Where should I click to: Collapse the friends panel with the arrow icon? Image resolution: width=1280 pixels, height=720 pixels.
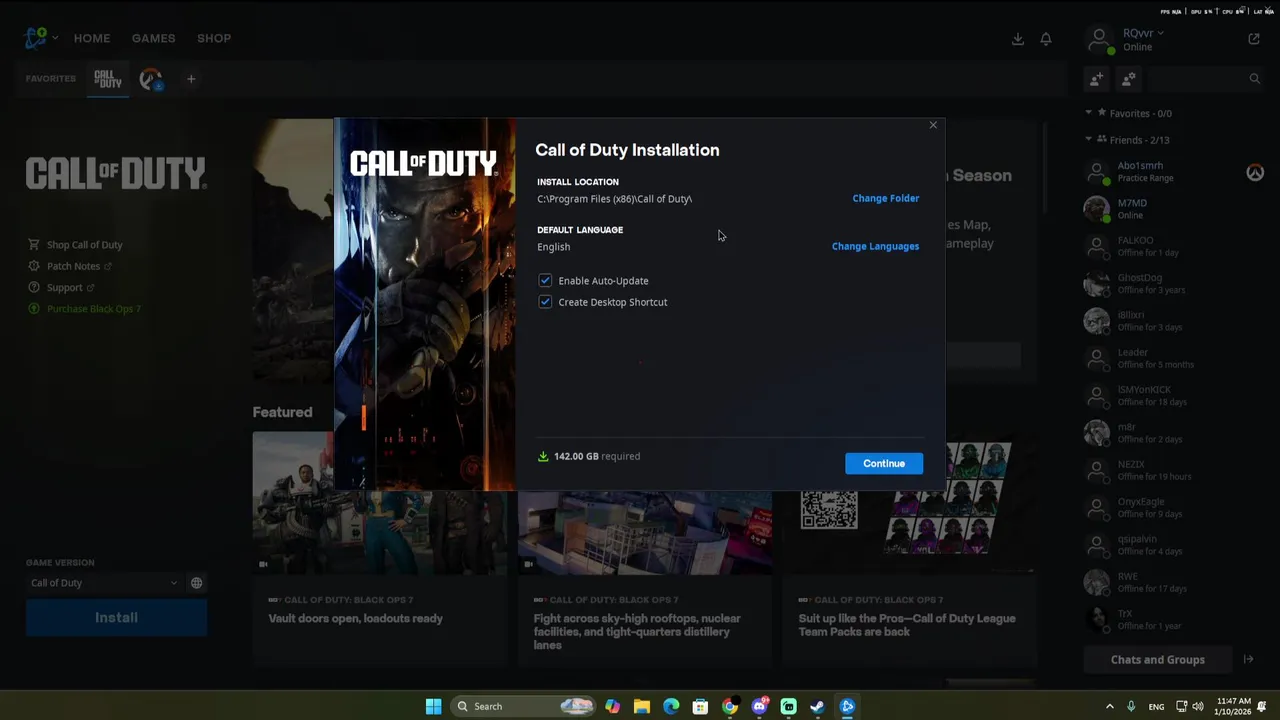tap(1248, 659)
